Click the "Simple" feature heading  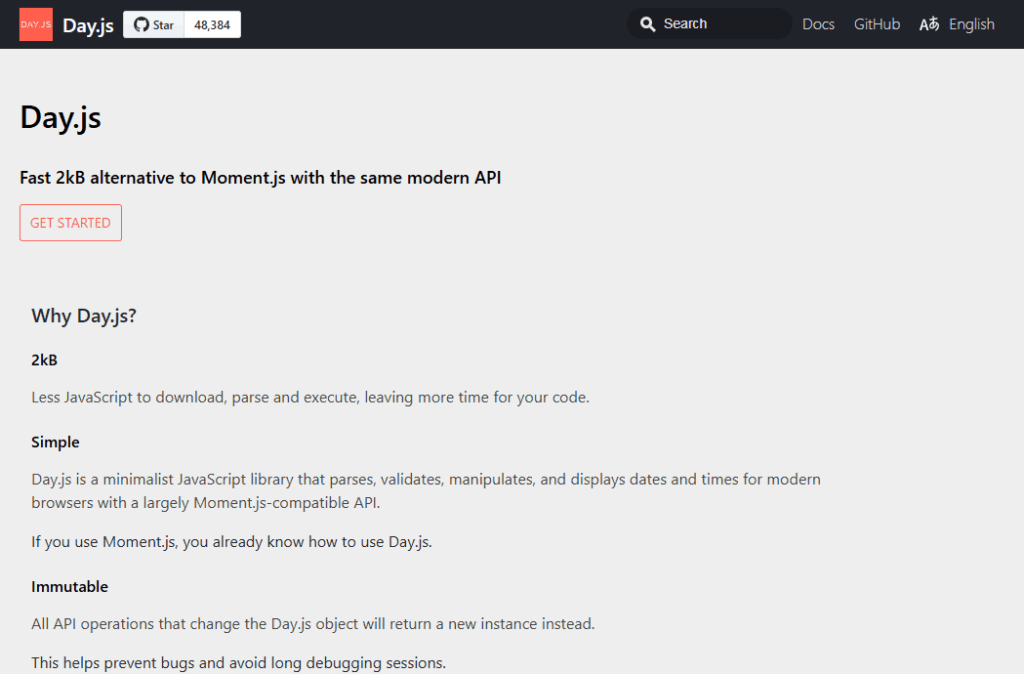[x=55, y=442]
